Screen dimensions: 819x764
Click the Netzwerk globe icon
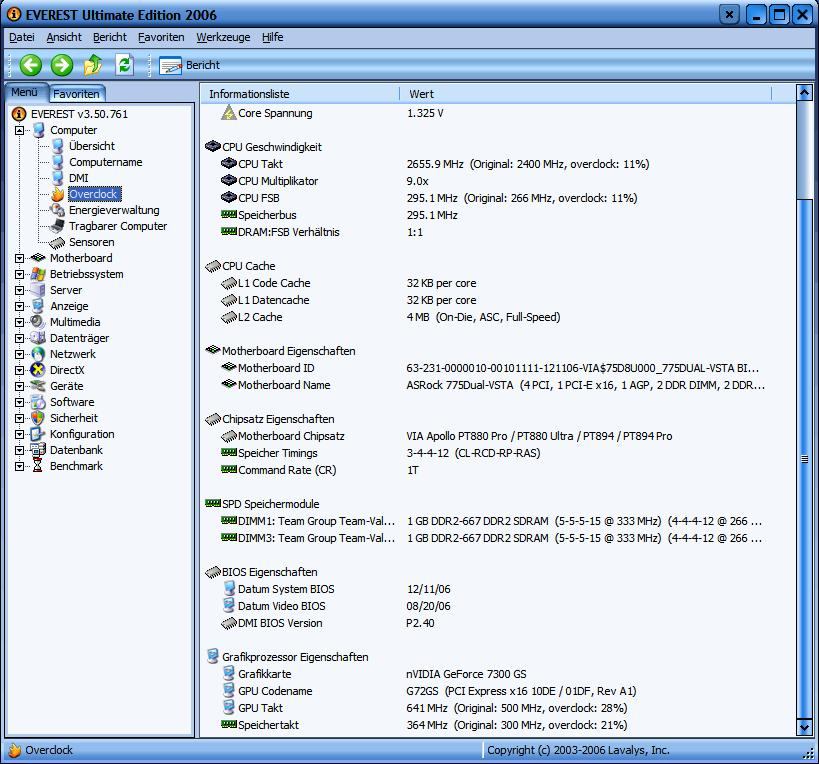pyautogui.click(x=38, y=354)
